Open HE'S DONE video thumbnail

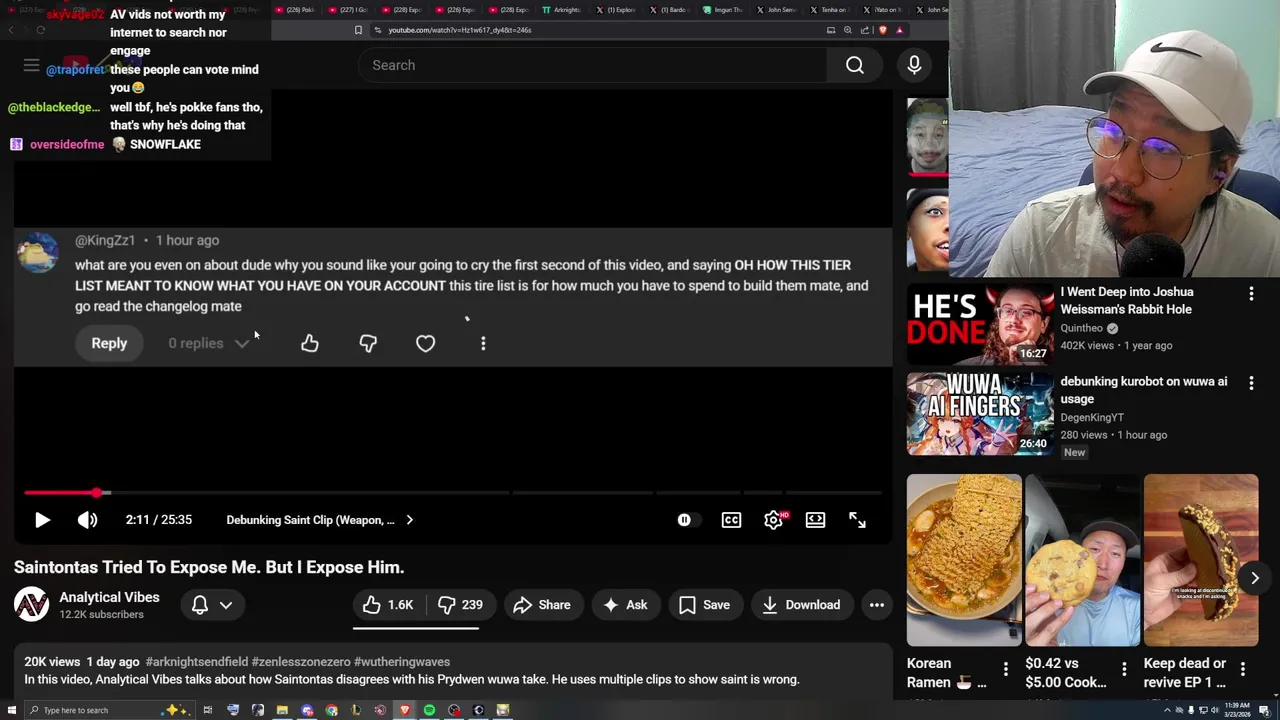(x=980, y=324)
